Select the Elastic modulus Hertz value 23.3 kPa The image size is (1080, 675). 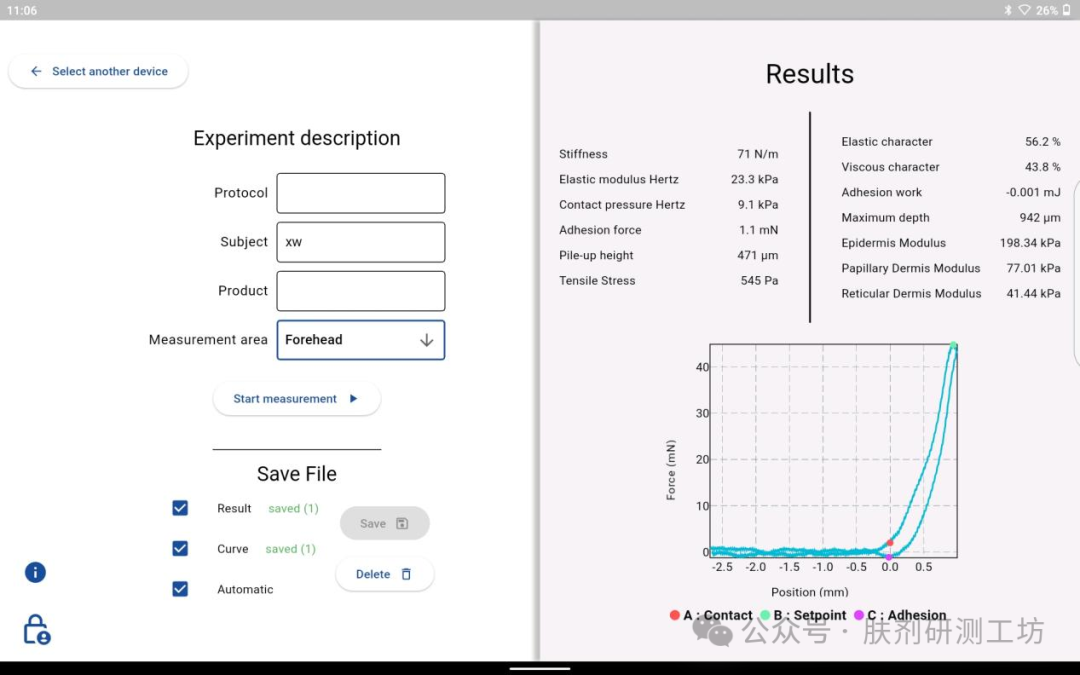[x=754, y=180]
